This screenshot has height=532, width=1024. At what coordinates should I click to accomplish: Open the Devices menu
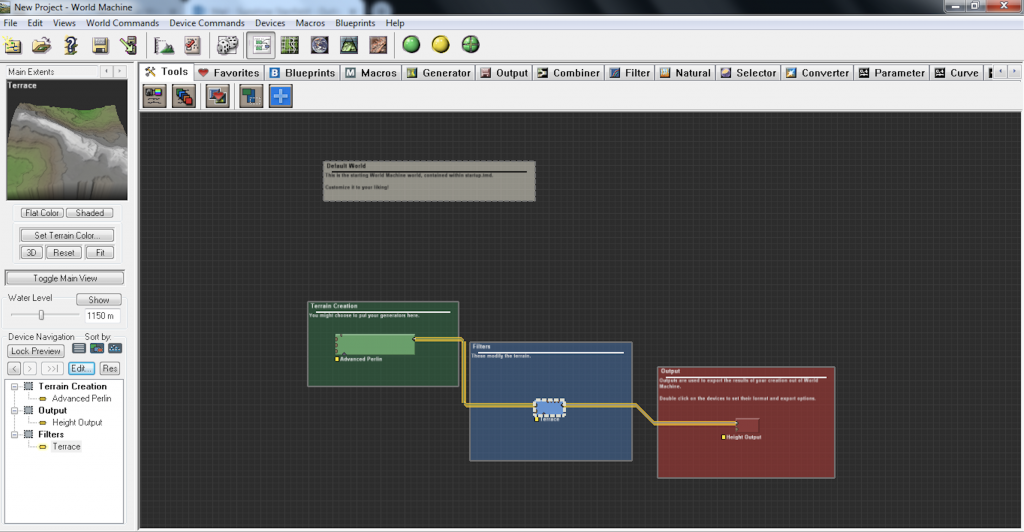270,23
